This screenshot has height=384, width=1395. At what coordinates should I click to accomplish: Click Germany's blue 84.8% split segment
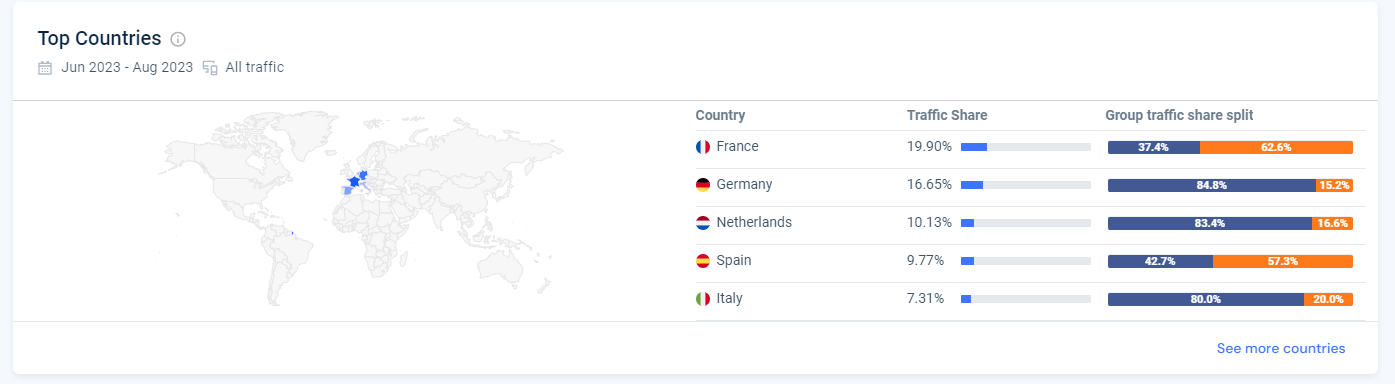1212,185
